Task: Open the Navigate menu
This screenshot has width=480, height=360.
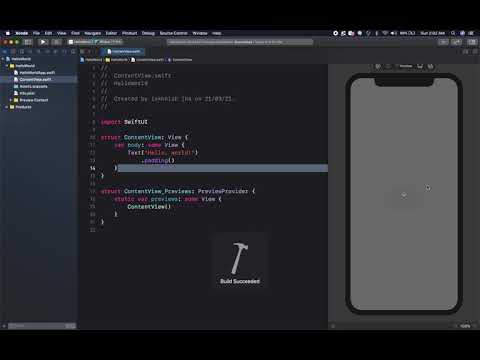Action: coord(93,33)
